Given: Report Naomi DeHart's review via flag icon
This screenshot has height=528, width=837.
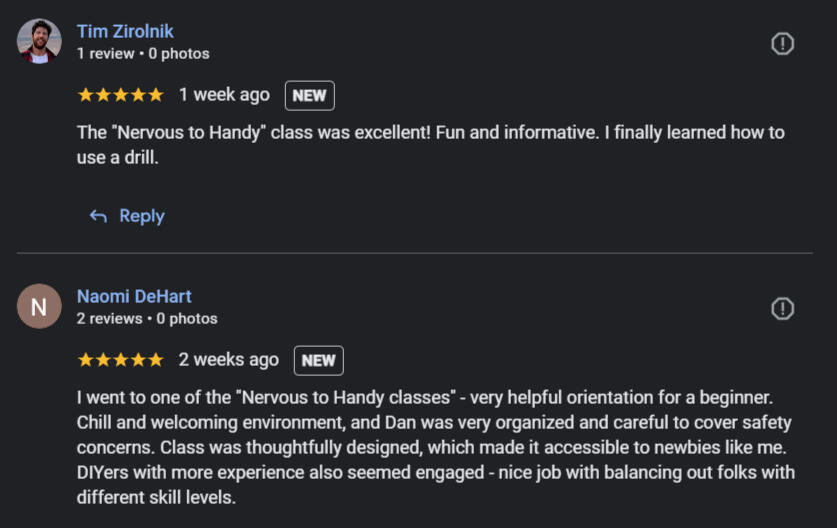Looking at the screenshot, I should coord(783,309).
